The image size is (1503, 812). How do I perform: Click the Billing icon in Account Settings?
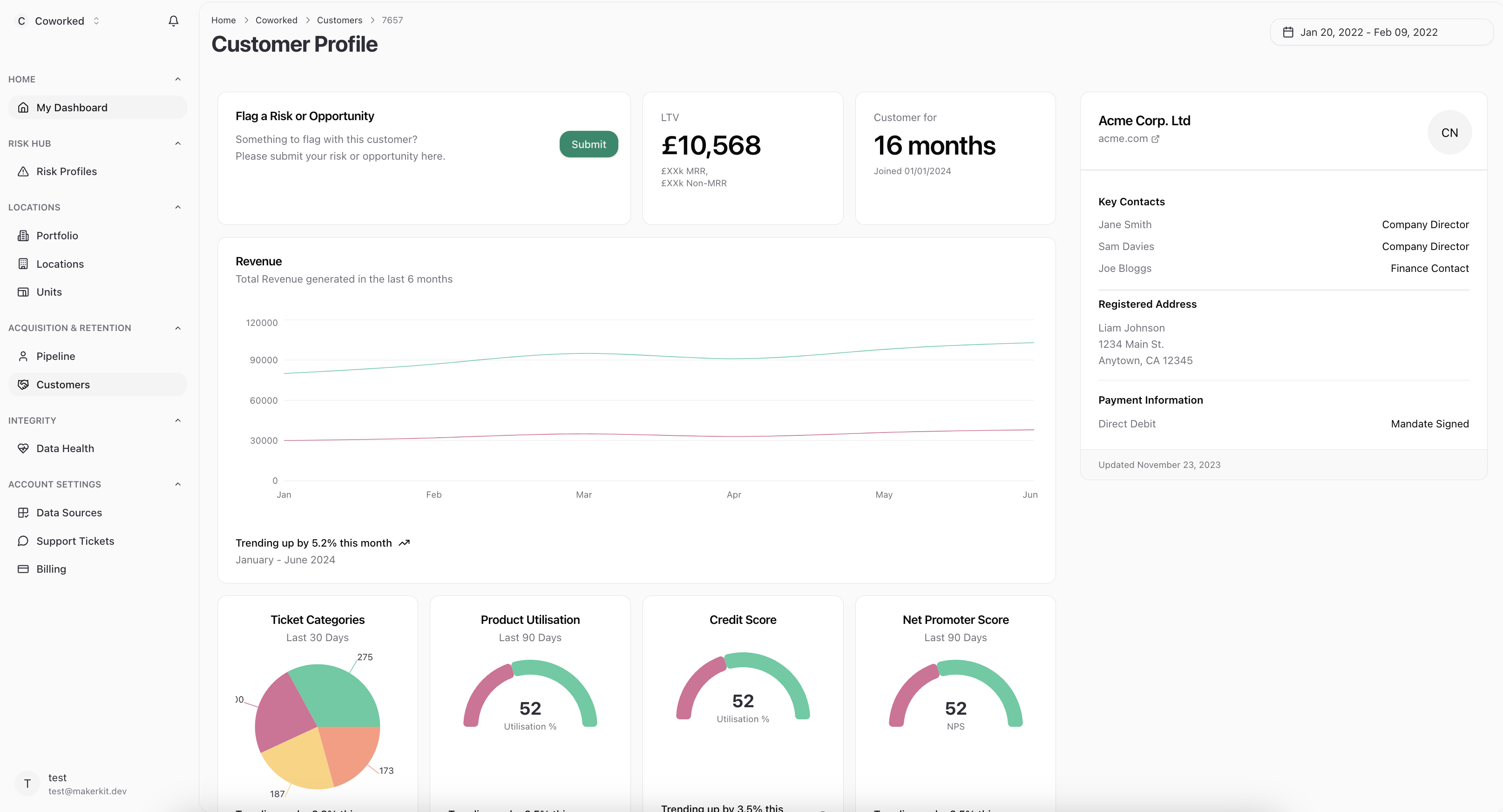click(23, 568)
